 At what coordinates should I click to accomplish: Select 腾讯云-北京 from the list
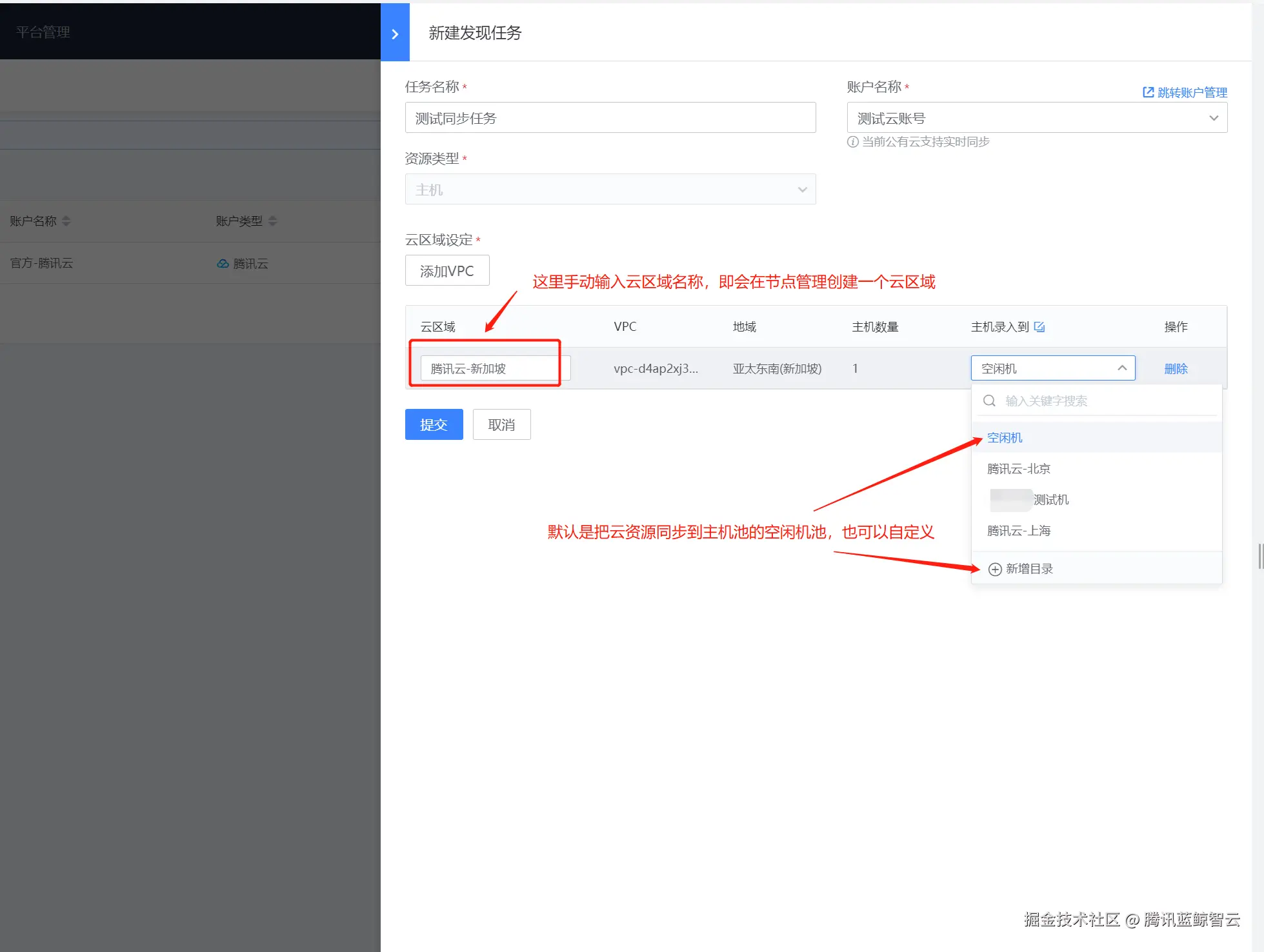coord(1019,469)
